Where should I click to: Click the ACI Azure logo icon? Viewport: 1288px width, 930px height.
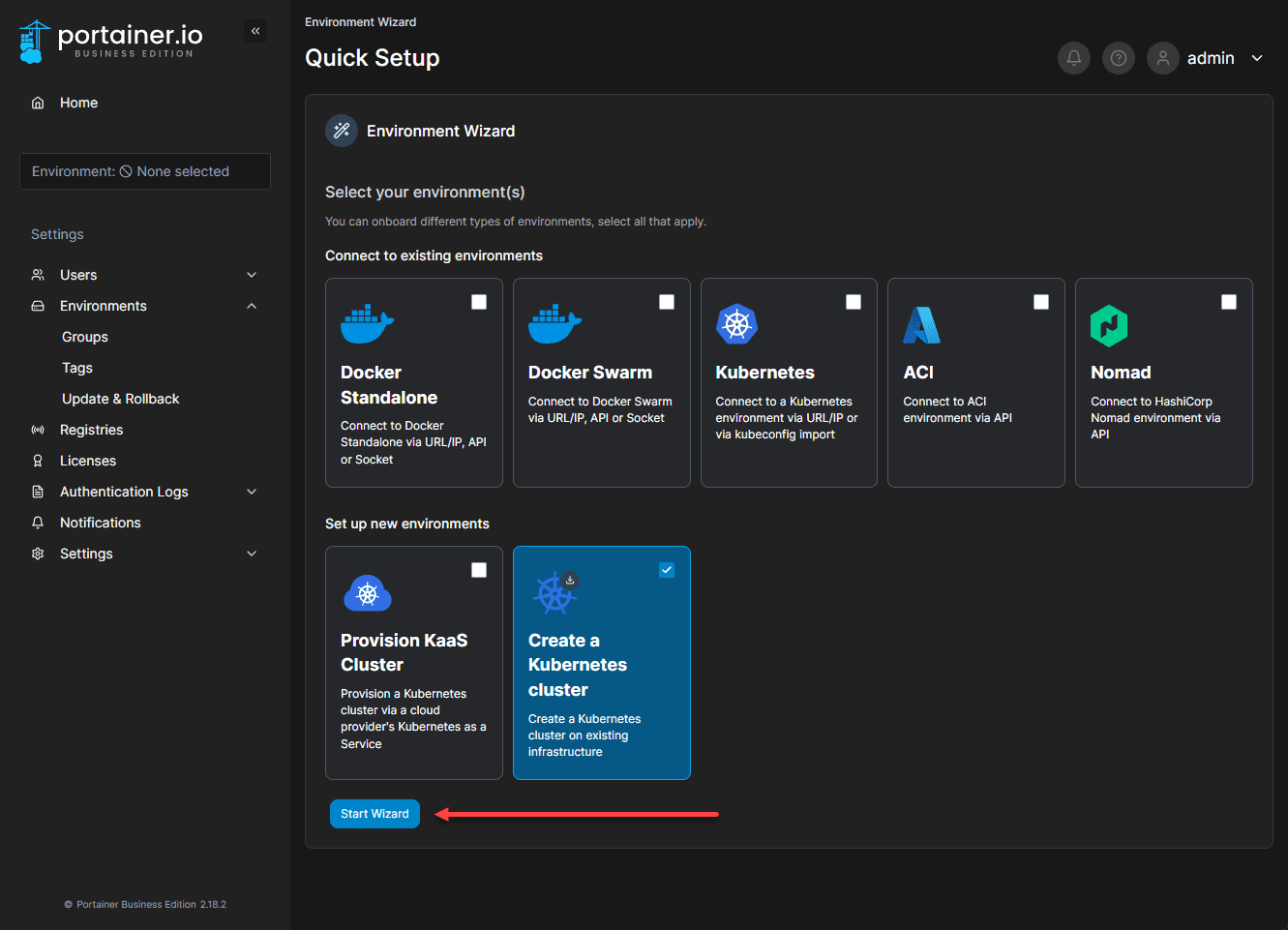click(921, 325)
